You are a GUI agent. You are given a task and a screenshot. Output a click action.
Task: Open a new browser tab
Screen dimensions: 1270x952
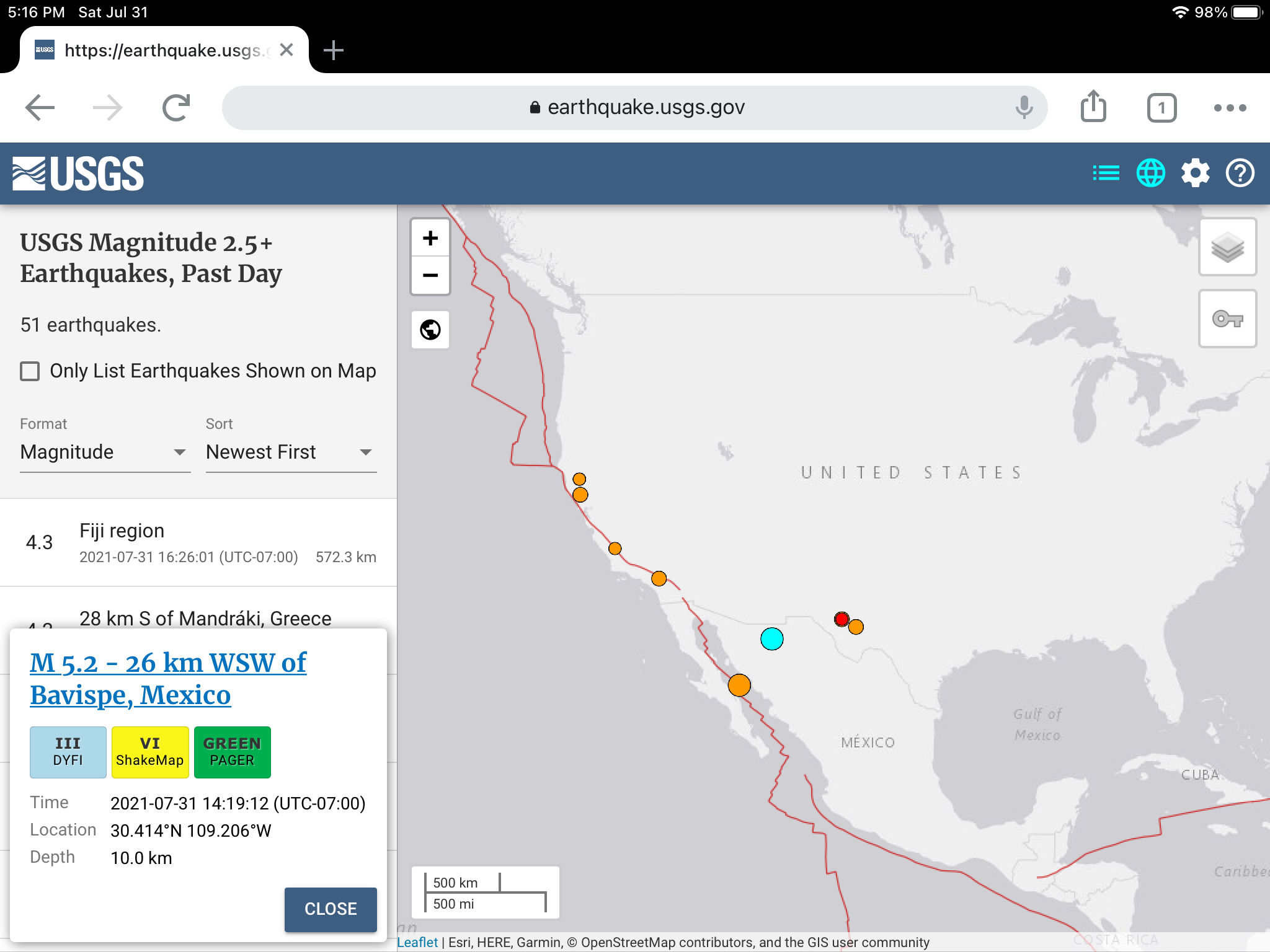334,50
